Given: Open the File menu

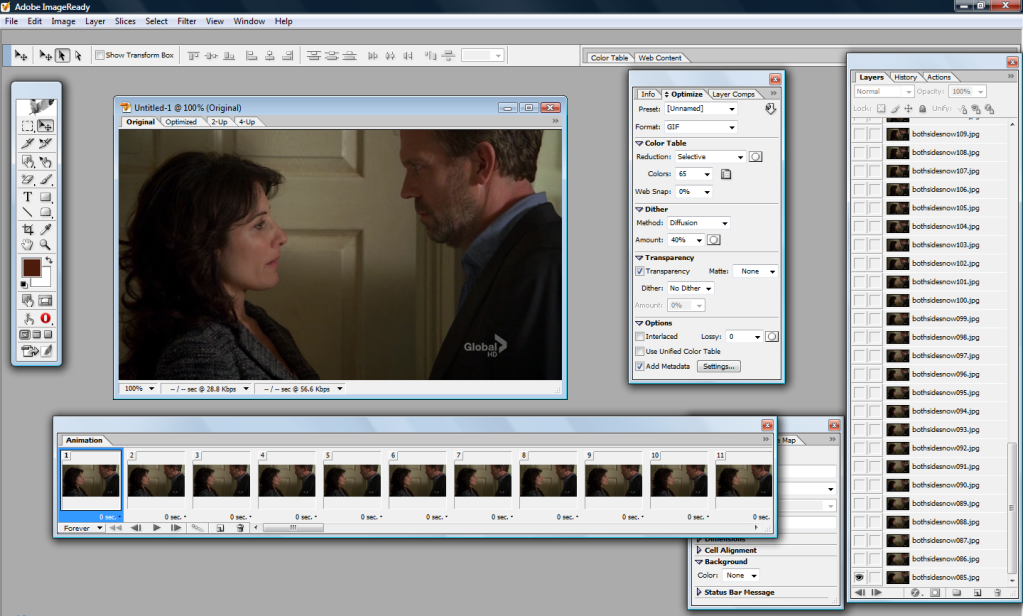Looking at the screenshot, I should (x=12, y=22).
